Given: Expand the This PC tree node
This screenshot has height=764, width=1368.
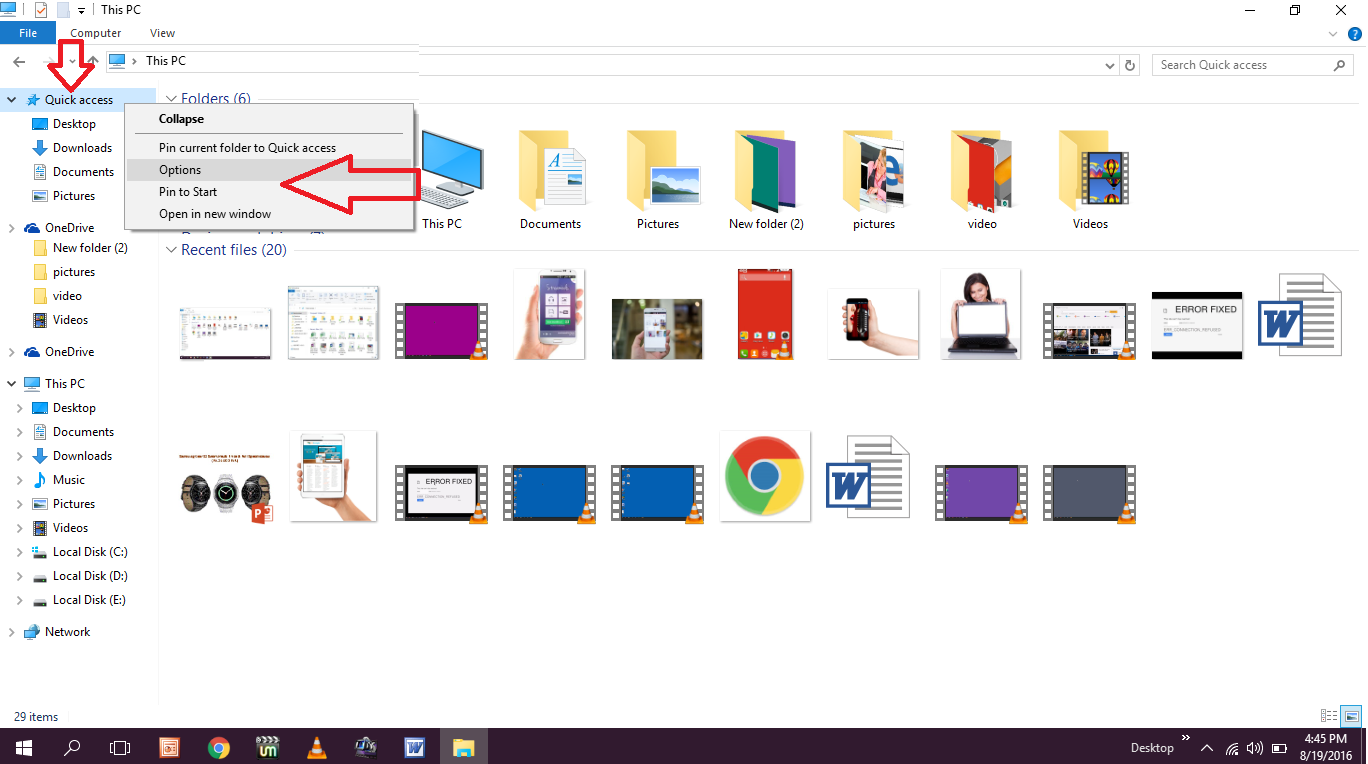Looking at the screenshot, I should [11, 383].
